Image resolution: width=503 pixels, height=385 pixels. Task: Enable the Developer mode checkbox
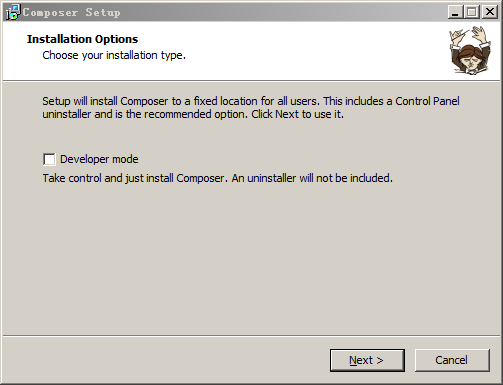49,159
